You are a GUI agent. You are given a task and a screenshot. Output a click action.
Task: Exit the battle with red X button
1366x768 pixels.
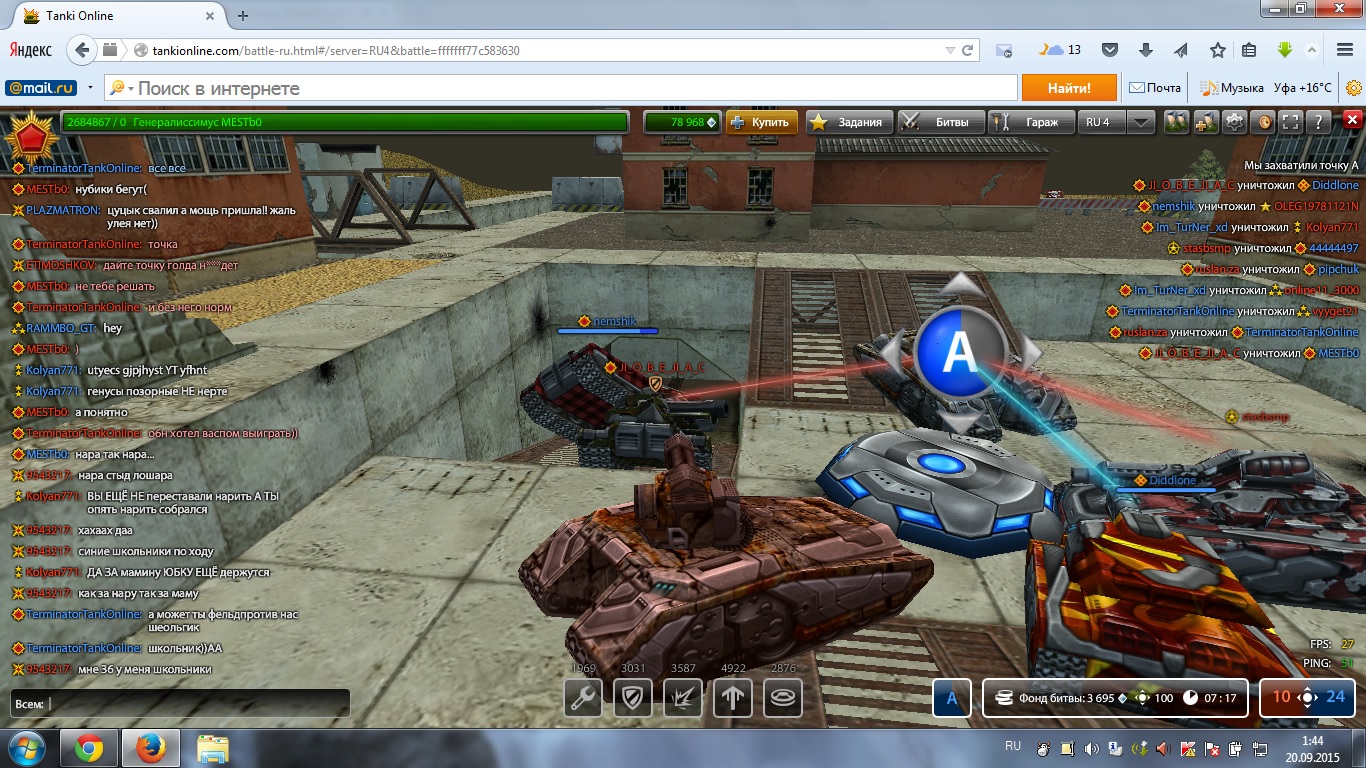tap(1351, 122)
